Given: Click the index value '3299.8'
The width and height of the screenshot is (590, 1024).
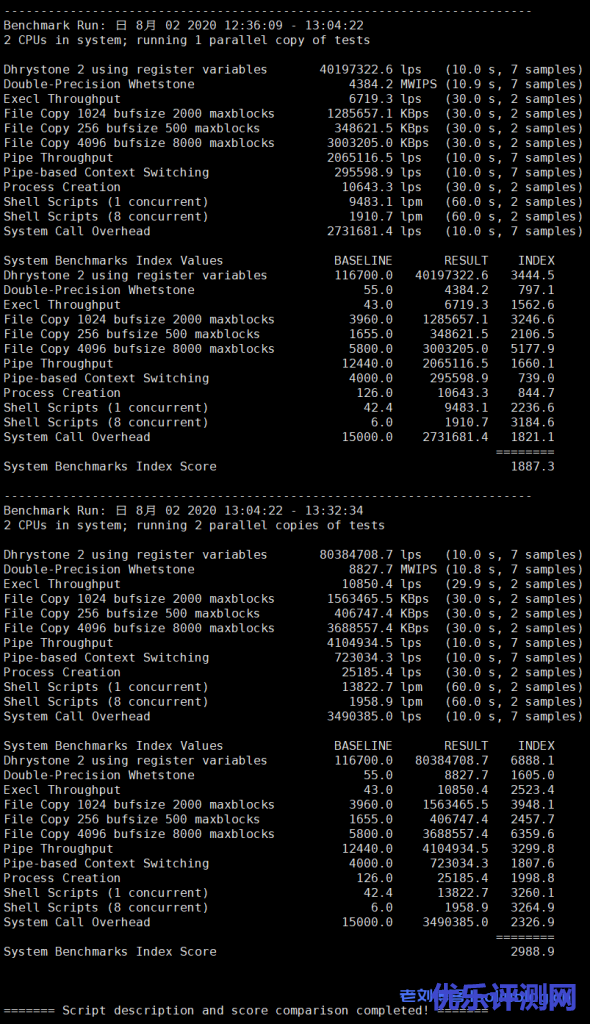Looking at the screenshot, I should [x=533, y=848].
